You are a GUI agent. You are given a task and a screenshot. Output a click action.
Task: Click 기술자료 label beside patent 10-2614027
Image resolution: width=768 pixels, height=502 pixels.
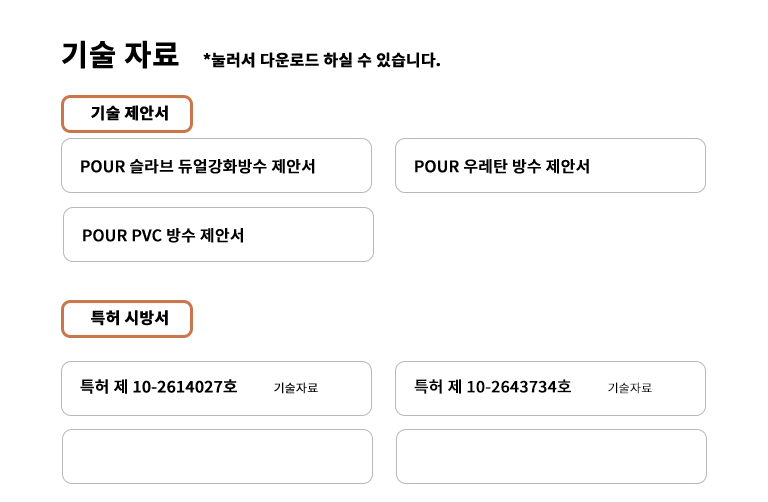(x=296, y=388)
